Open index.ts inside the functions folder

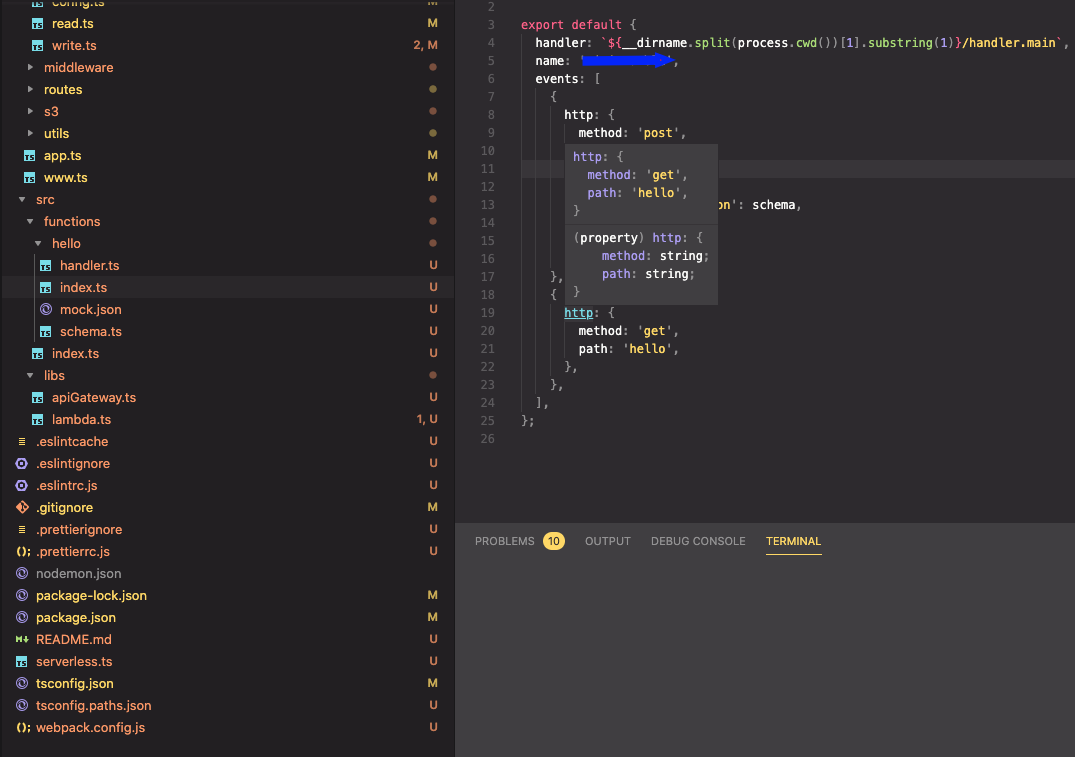(75, 354)
